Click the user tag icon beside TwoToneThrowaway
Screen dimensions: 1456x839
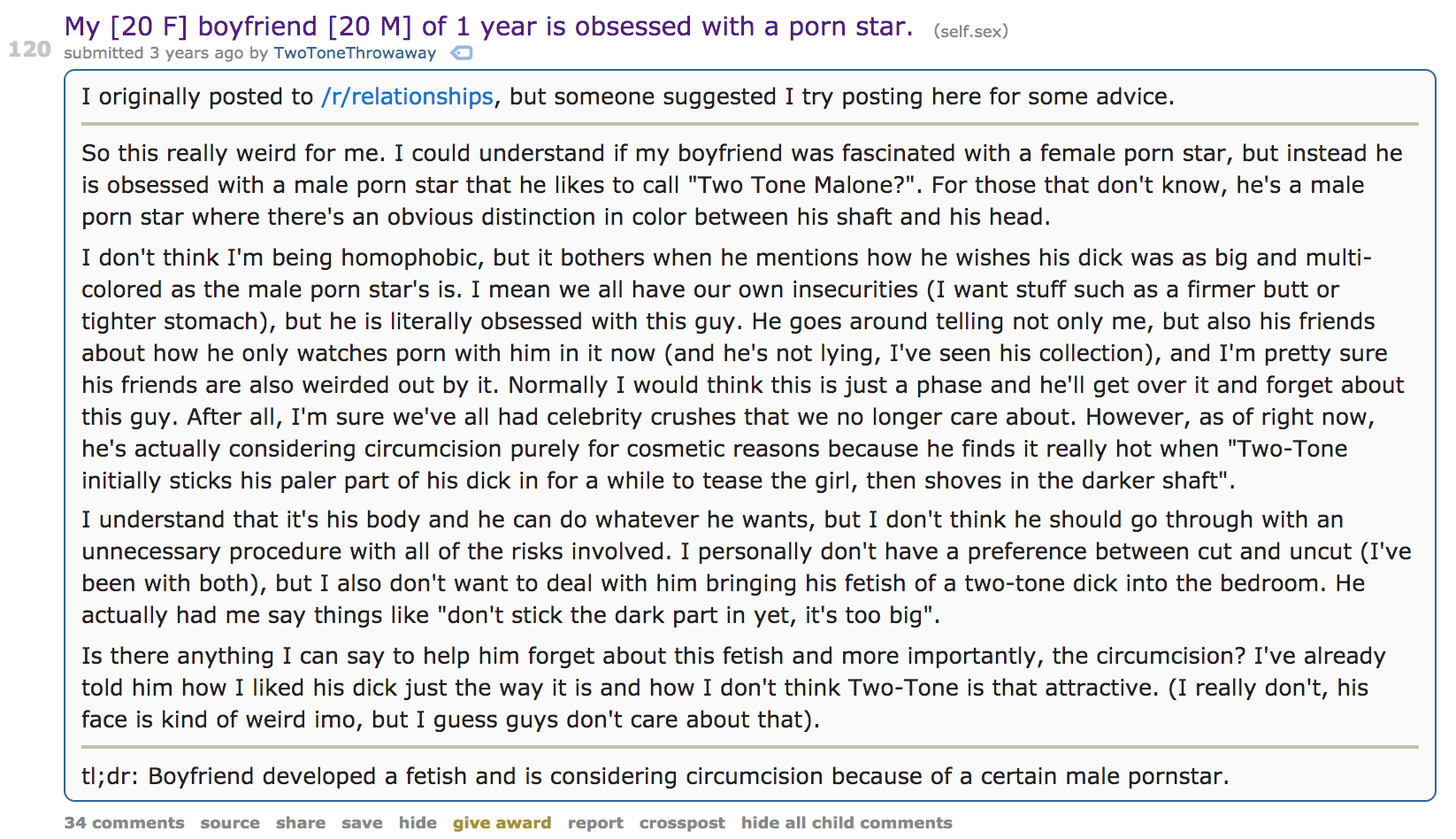click(462, 53)
